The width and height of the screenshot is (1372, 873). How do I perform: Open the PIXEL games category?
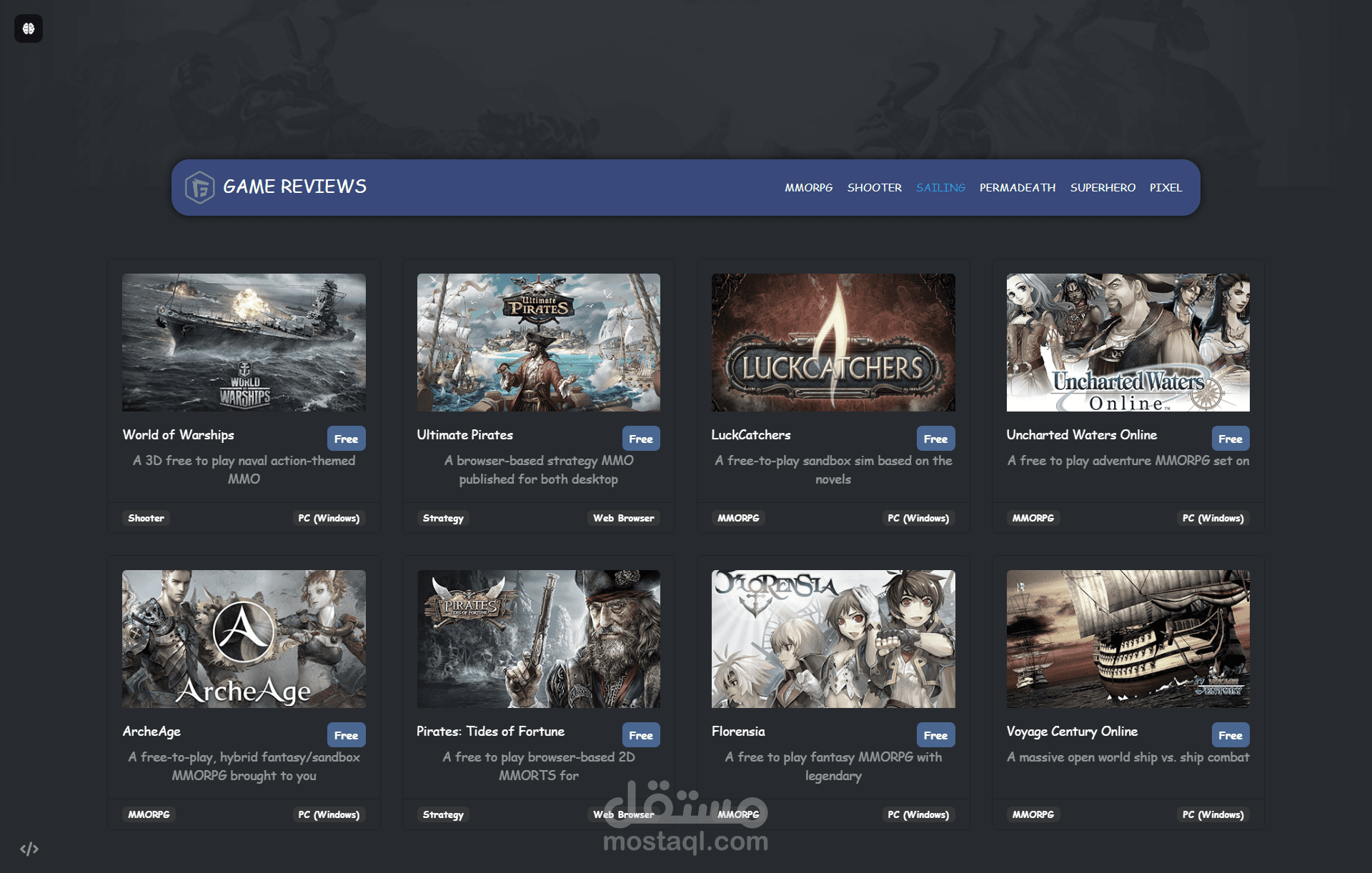click(x=1166, y=187)
